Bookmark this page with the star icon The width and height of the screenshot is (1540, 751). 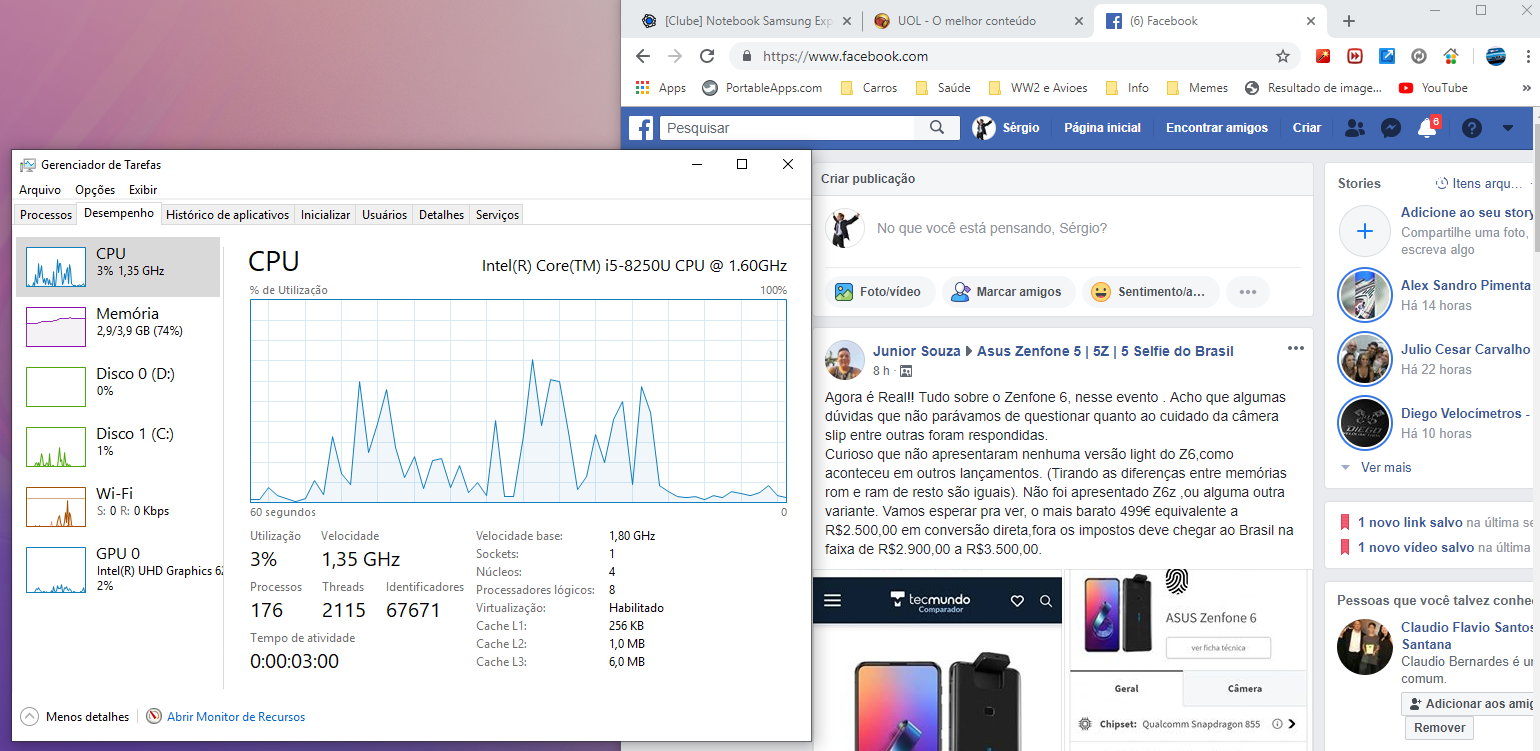pos(1283,56)
